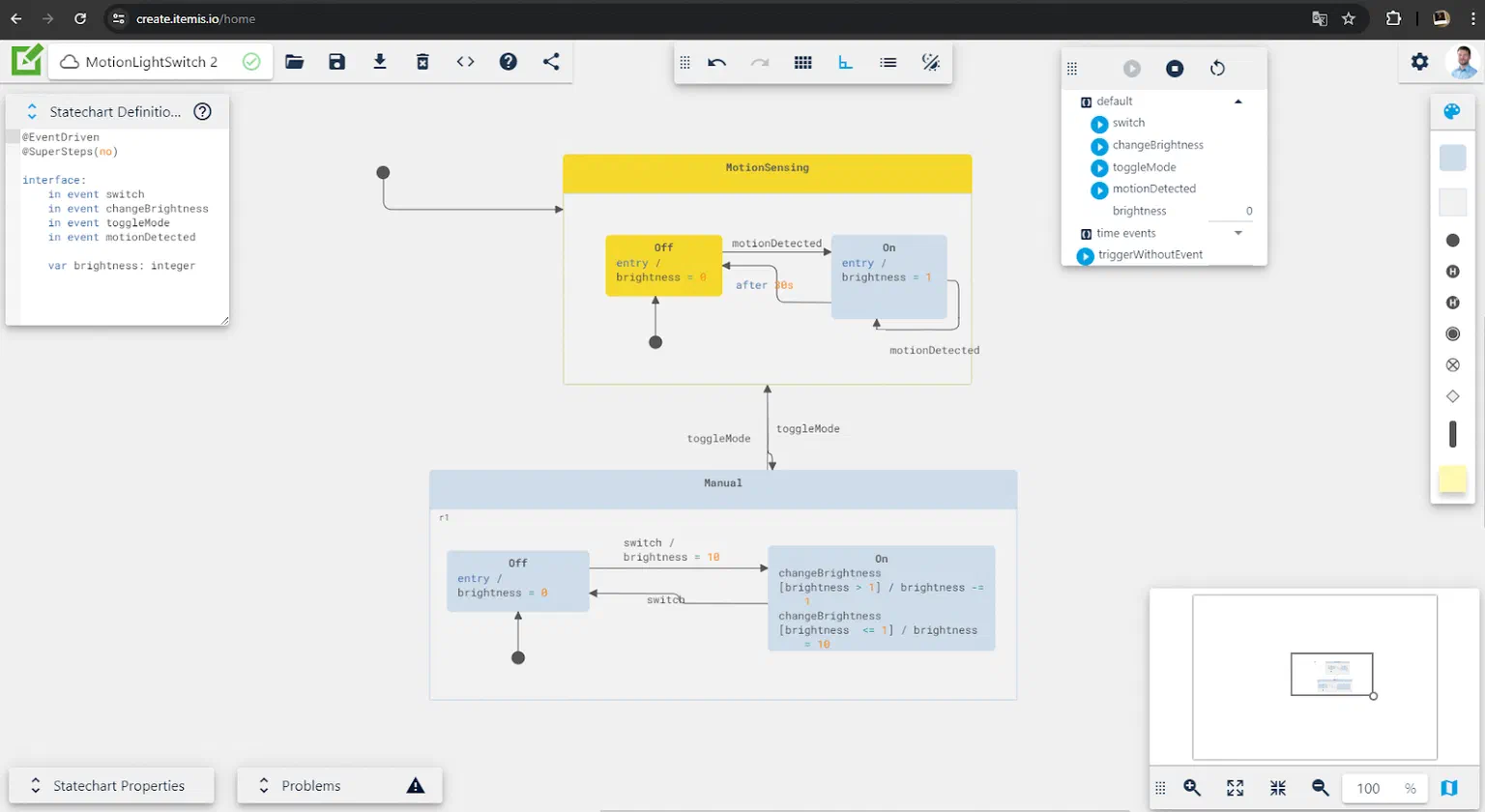The image size is (1485, 812).
Task: Select the yellow Off state in MotionSensing
Action: point(663,265)
